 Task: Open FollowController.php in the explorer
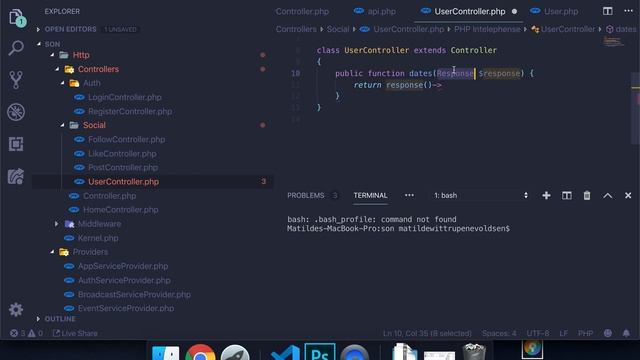127,139
